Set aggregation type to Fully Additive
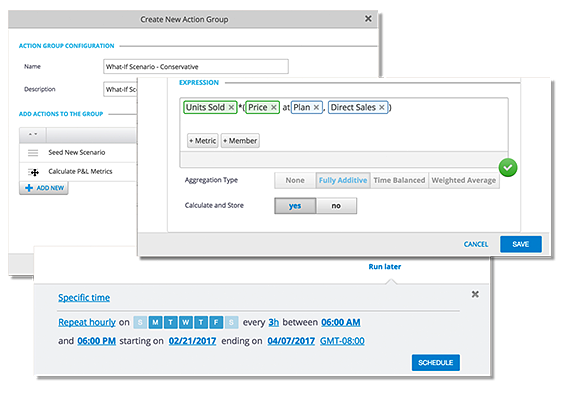Screen dimensions: 567x397 tap(343, 180)
